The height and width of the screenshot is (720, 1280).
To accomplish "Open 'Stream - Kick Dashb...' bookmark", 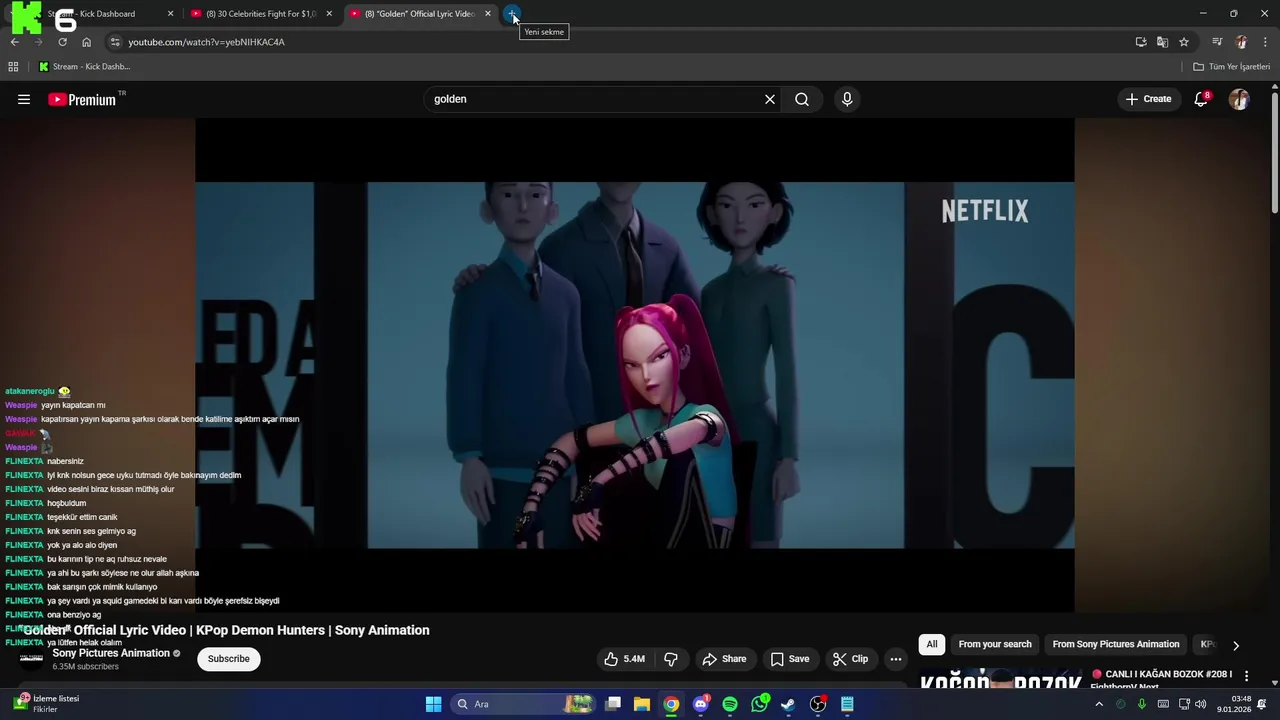I will point(84,67).
